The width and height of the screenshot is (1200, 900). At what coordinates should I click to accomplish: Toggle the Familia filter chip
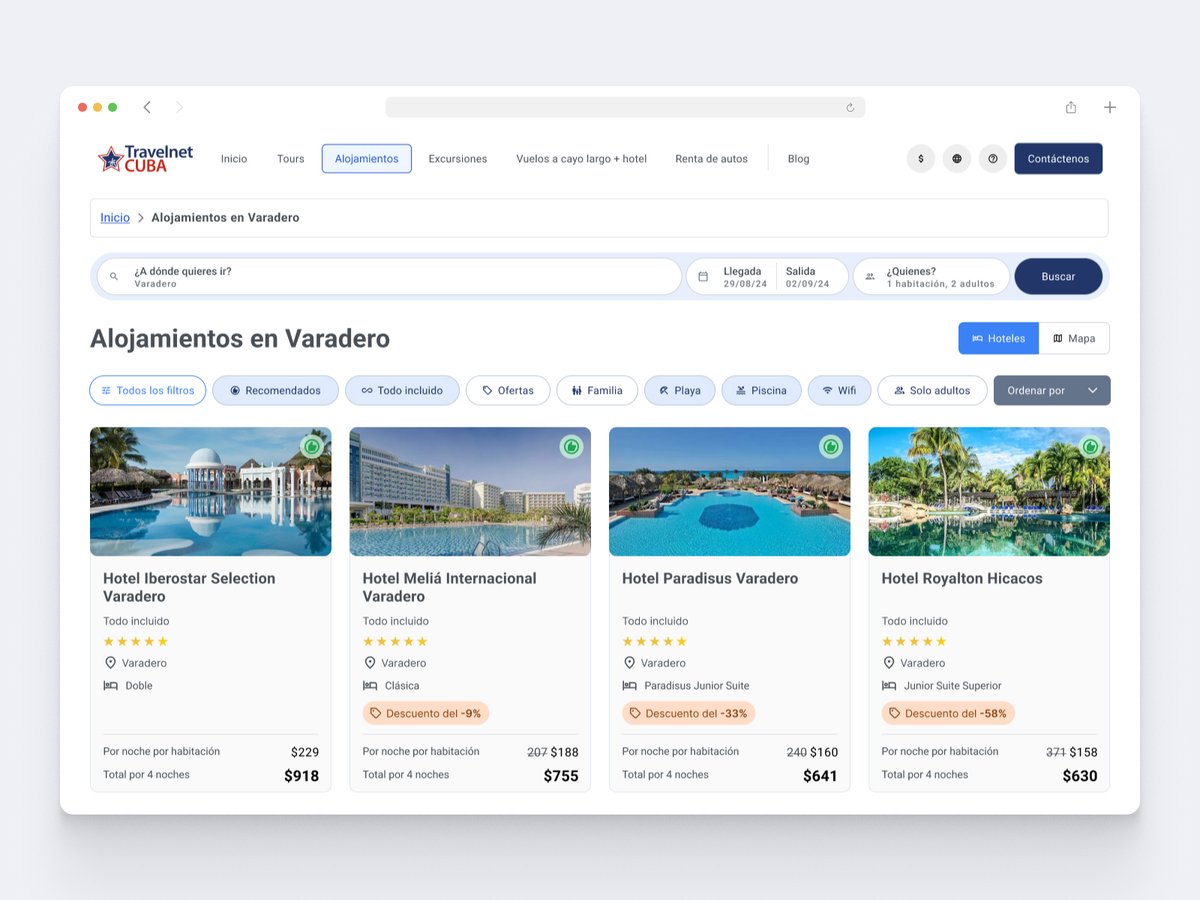click(x=597, y=391)
